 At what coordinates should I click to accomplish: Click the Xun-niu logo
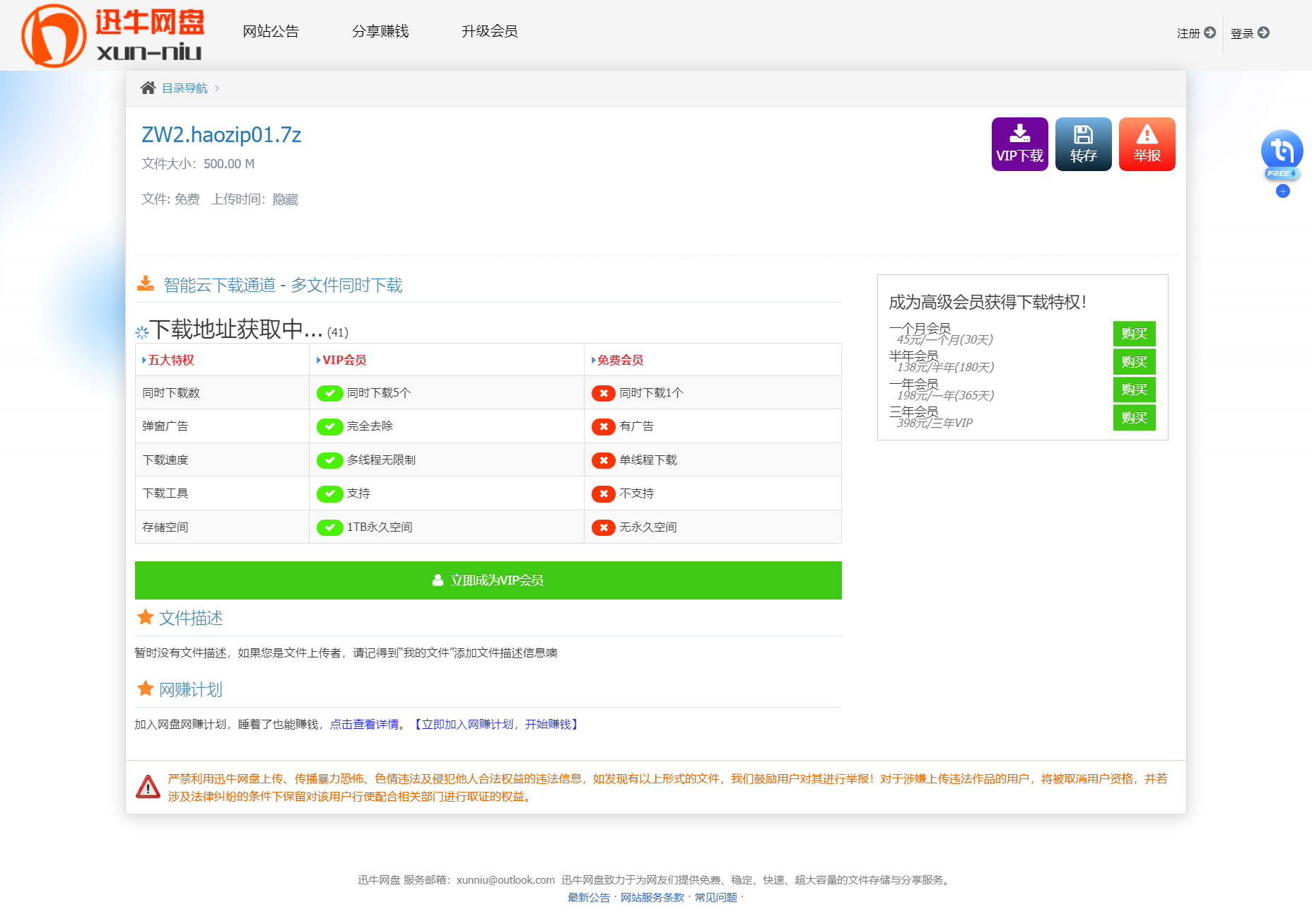pyautogui.click(x=113, y=35)
